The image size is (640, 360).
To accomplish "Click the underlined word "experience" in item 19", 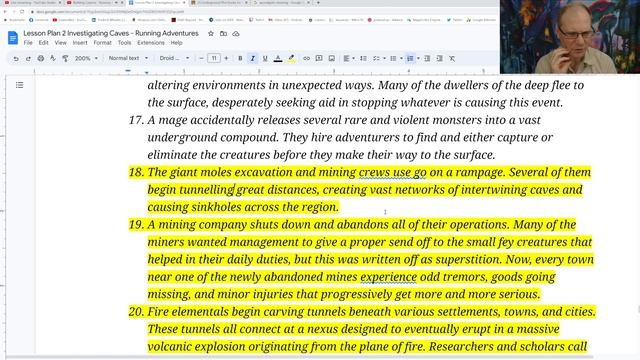I will click(x=388, y=277).
